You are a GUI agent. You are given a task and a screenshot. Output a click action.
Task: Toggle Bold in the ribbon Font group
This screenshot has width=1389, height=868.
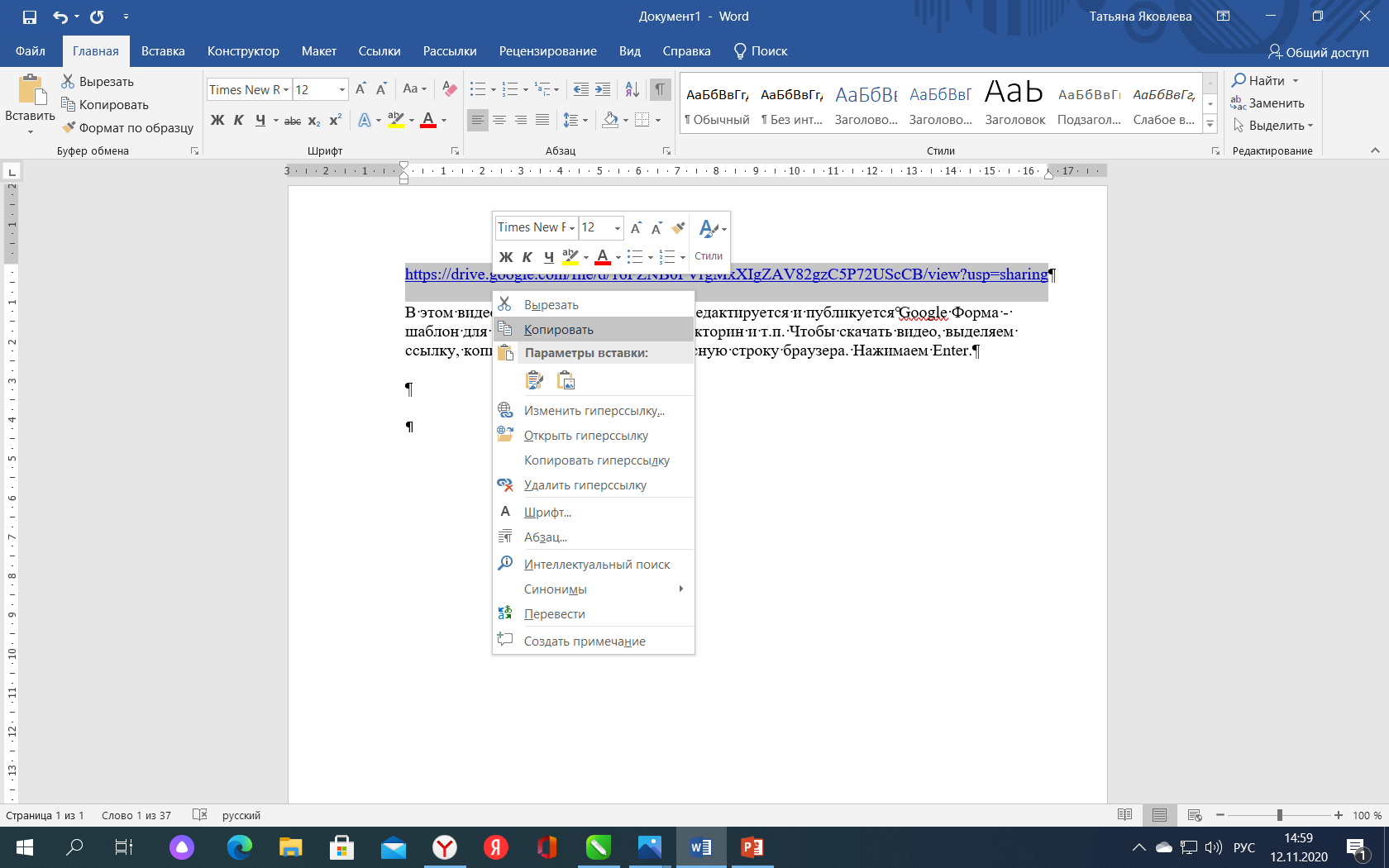pyautogui.click(x=217, y=121)
